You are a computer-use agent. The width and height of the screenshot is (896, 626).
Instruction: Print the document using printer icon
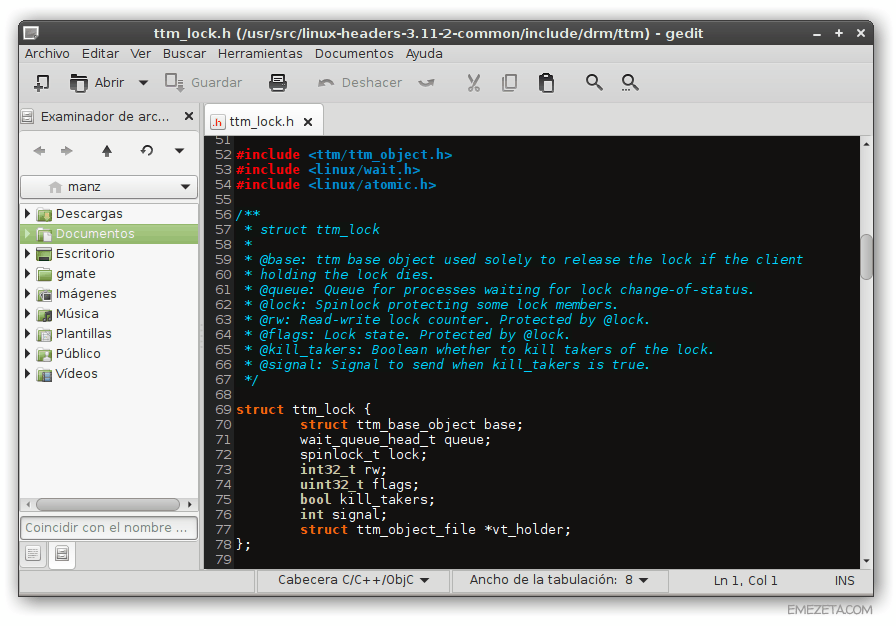278,83
